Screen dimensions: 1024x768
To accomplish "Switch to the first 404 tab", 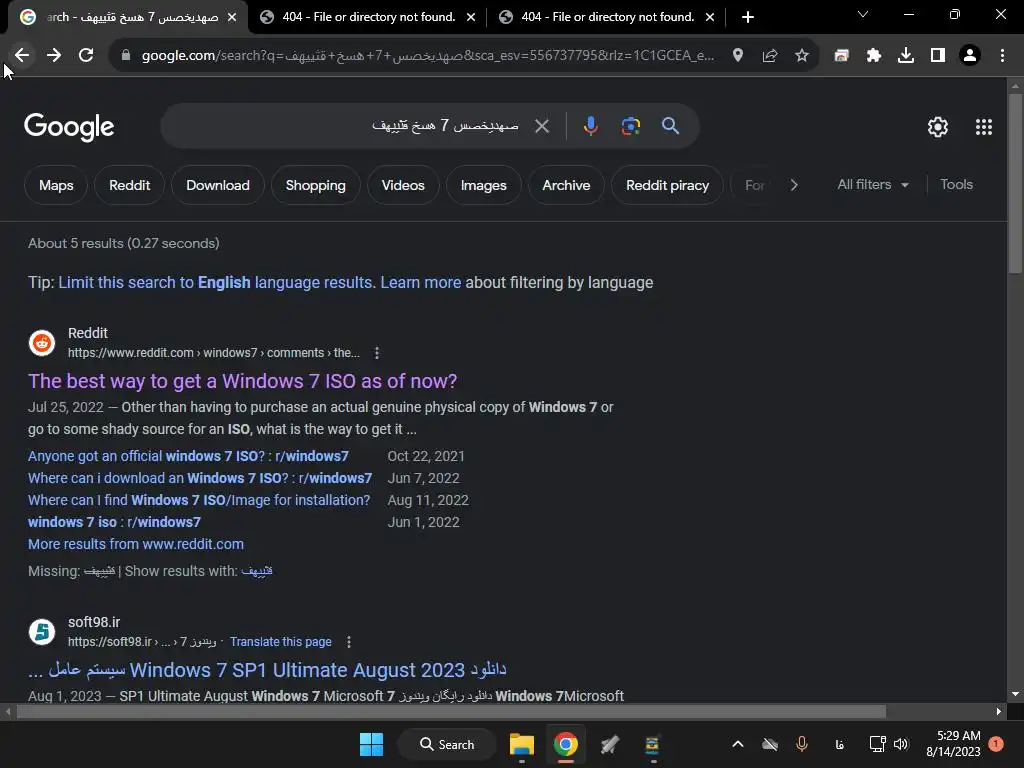I will point(367,17).
